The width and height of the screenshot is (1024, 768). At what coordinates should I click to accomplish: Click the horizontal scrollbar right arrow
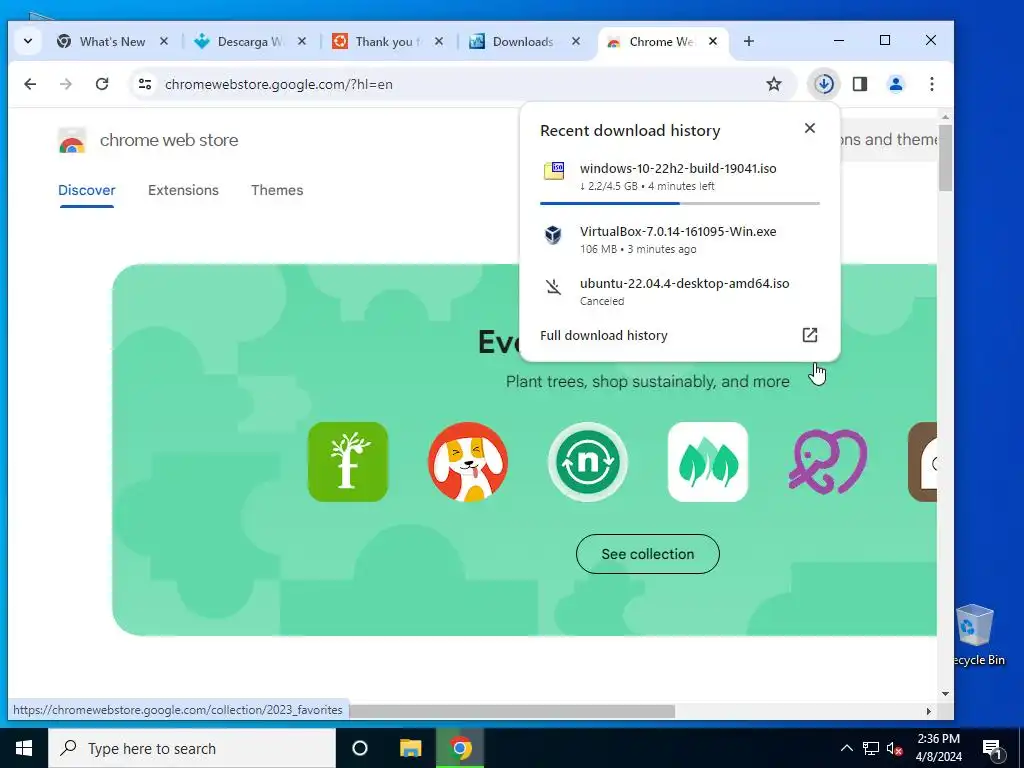point(929,711)
